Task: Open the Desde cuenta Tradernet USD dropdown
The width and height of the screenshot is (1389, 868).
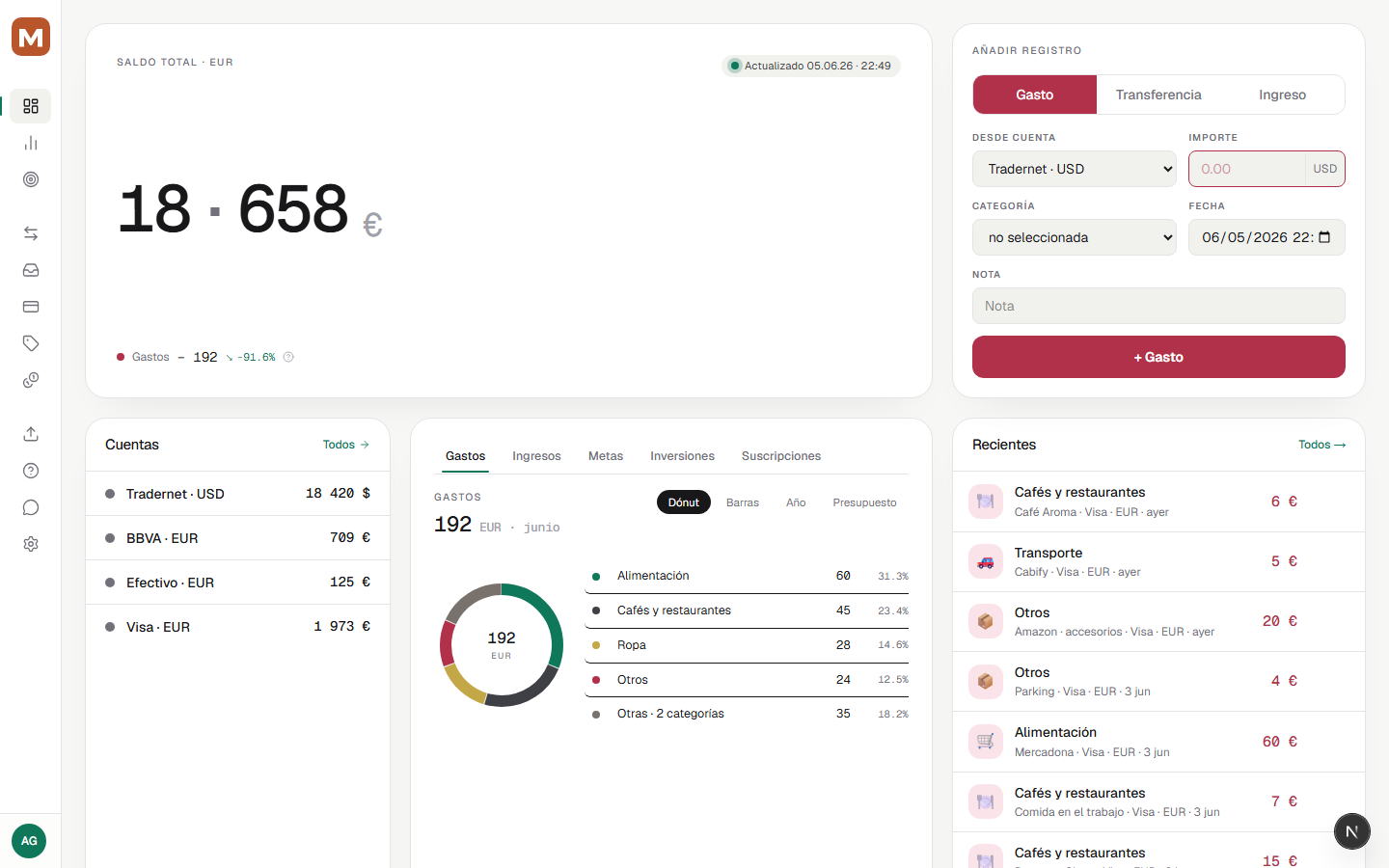Action: coord(1075,169)
